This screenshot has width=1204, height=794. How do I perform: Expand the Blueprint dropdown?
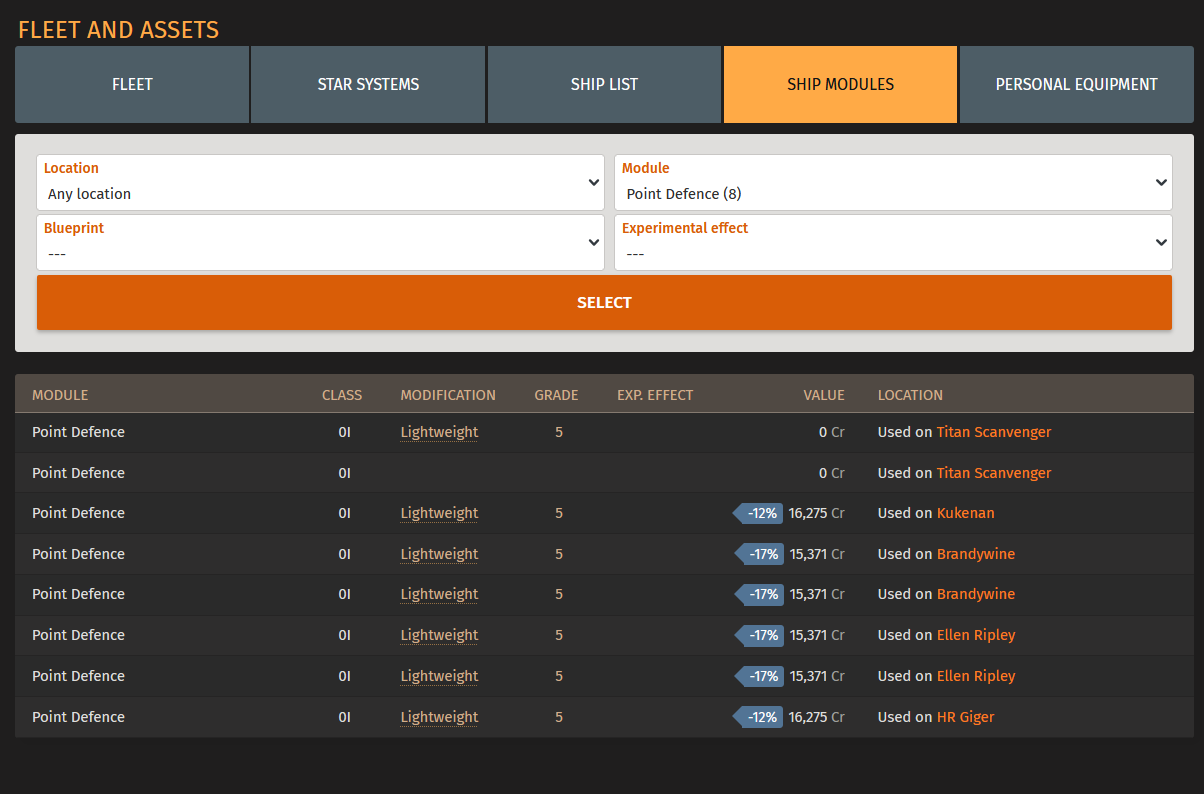click(321, 242)
